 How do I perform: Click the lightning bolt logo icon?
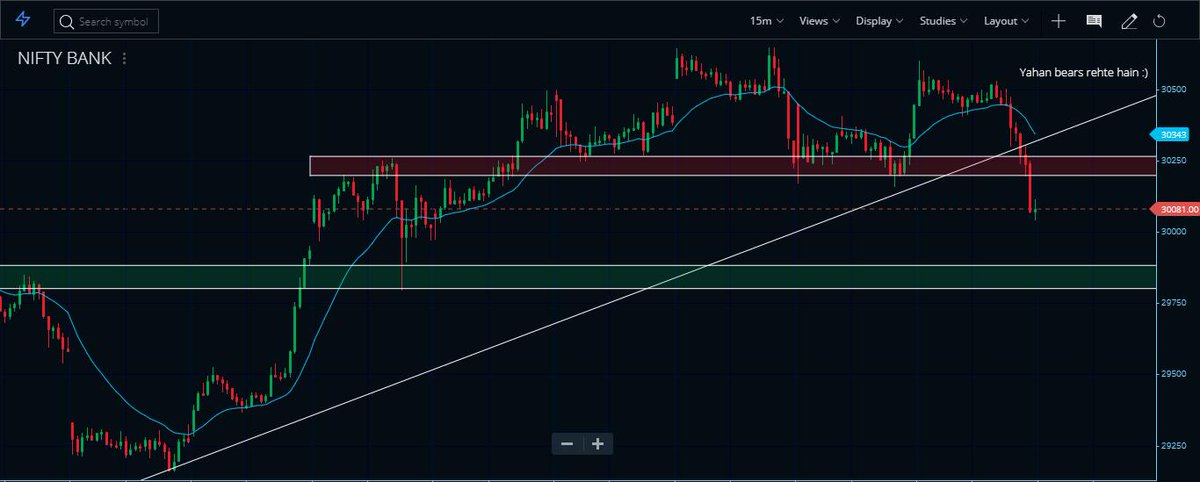(x=23, y=20)
